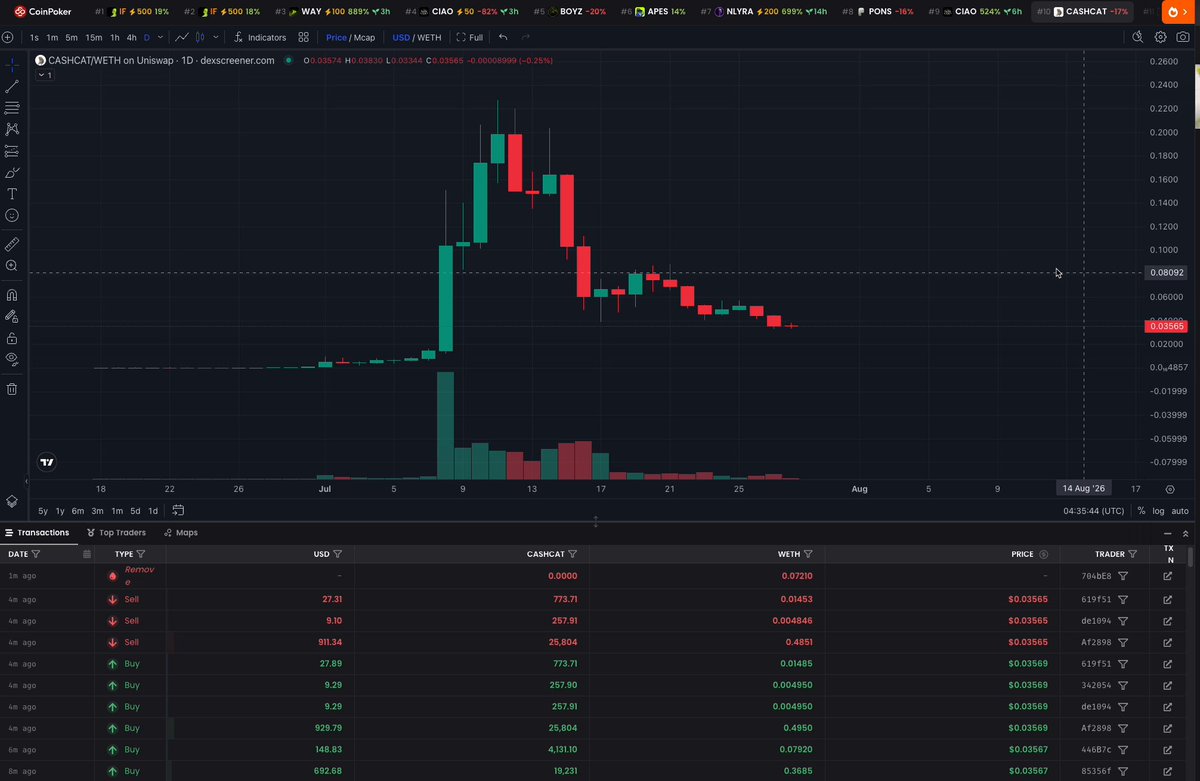Activate the zoom in tool
The height and width of the screenshot is (781, 1200).
coord(12,266)
